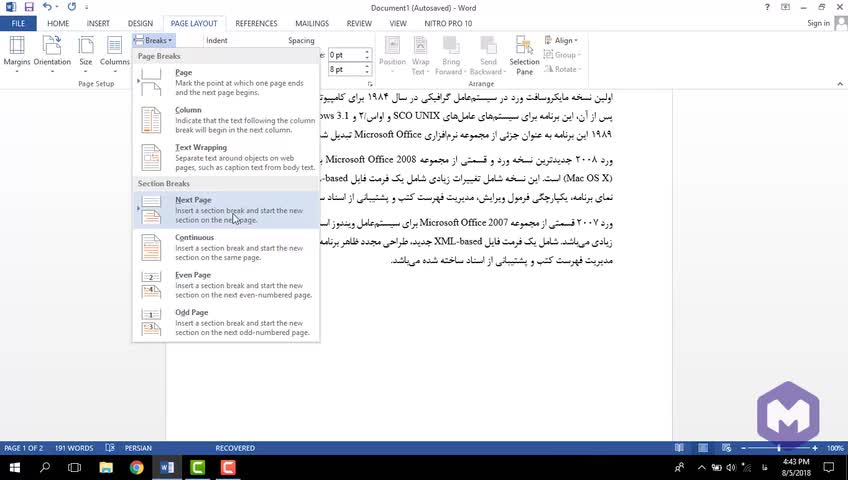Open the Customize Quick Access Toolbar arrow

tap(87, 8)
